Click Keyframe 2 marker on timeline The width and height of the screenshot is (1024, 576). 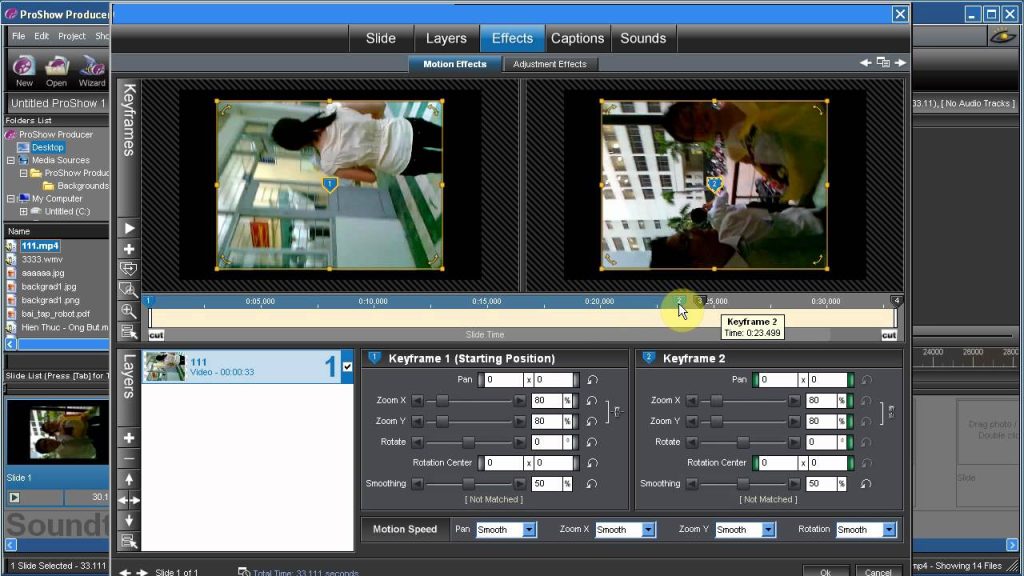(679, 300)
